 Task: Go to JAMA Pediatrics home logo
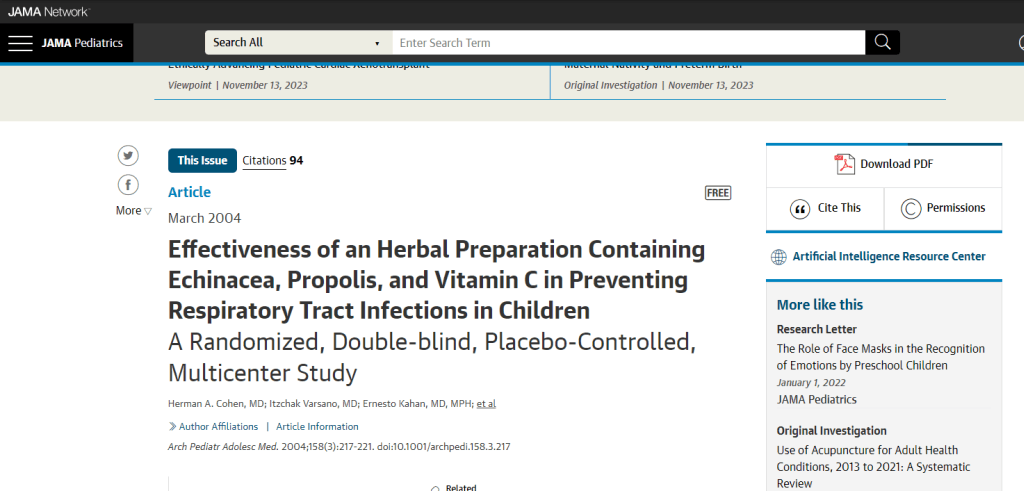(x=82, y=43)
